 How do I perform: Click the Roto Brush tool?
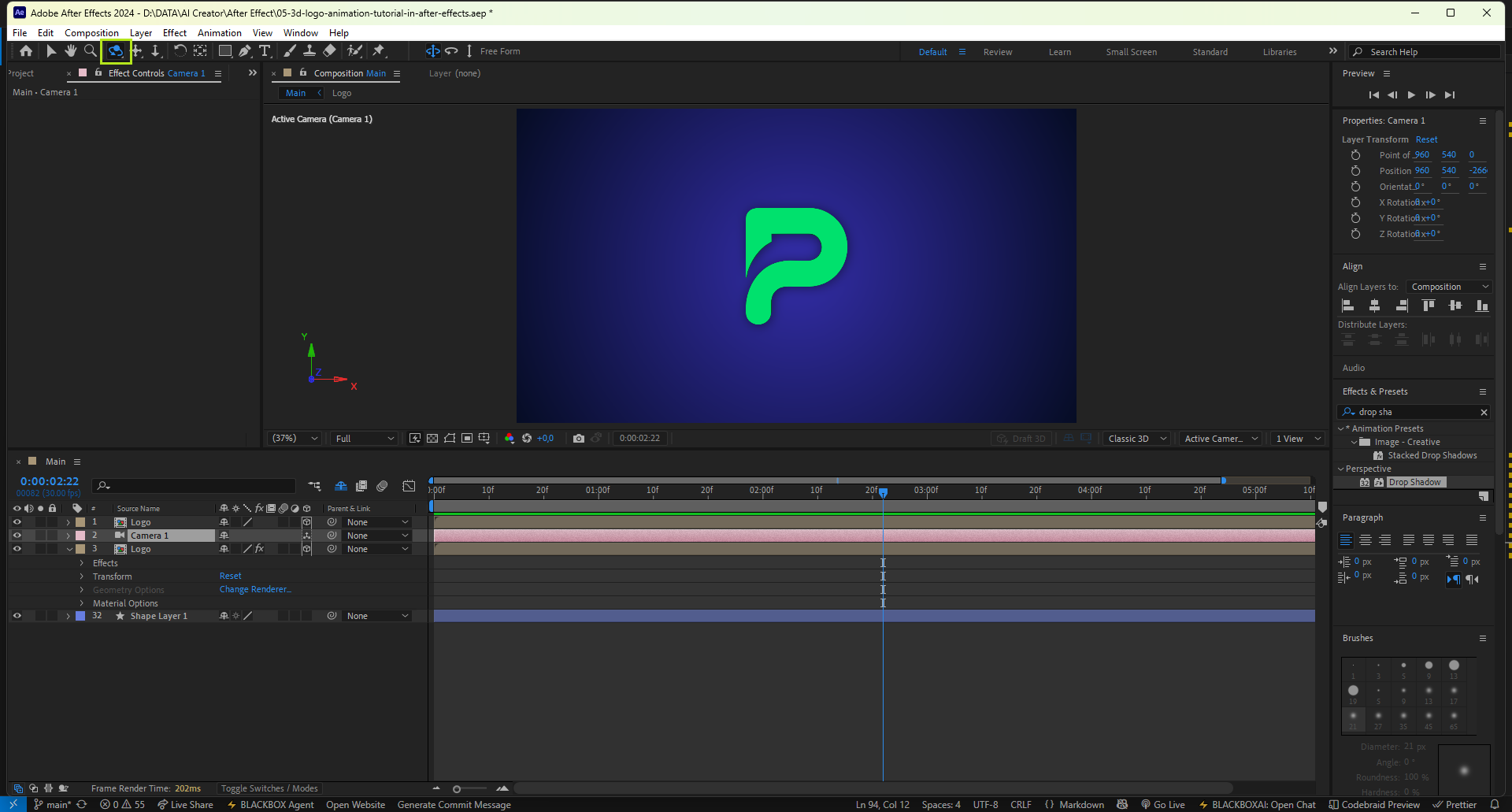pos(355,51)
